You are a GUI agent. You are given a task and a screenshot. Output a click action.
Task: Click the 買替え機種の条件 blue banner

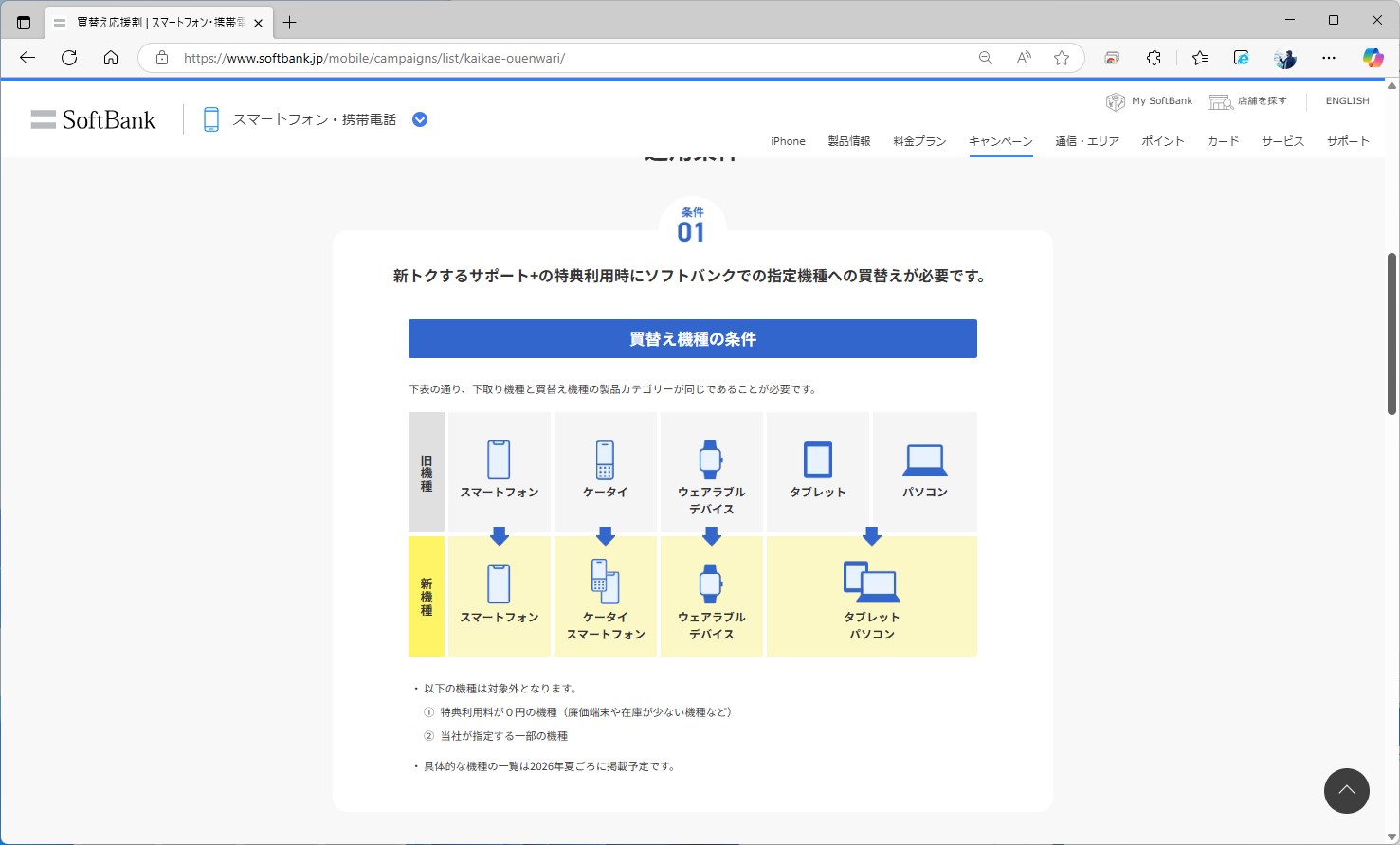coord(693,339)
